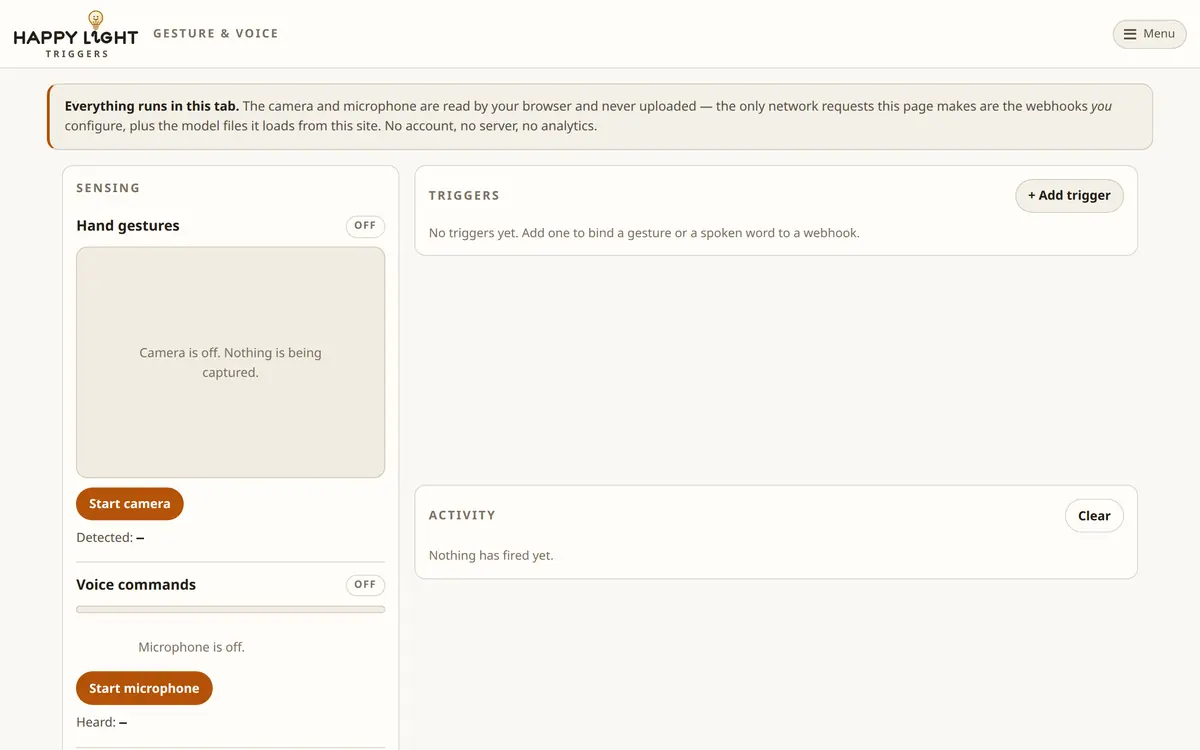Toggle the Hand gestures OFF badge
Viewport: 1200px width, 750px height.
(365, 226)
